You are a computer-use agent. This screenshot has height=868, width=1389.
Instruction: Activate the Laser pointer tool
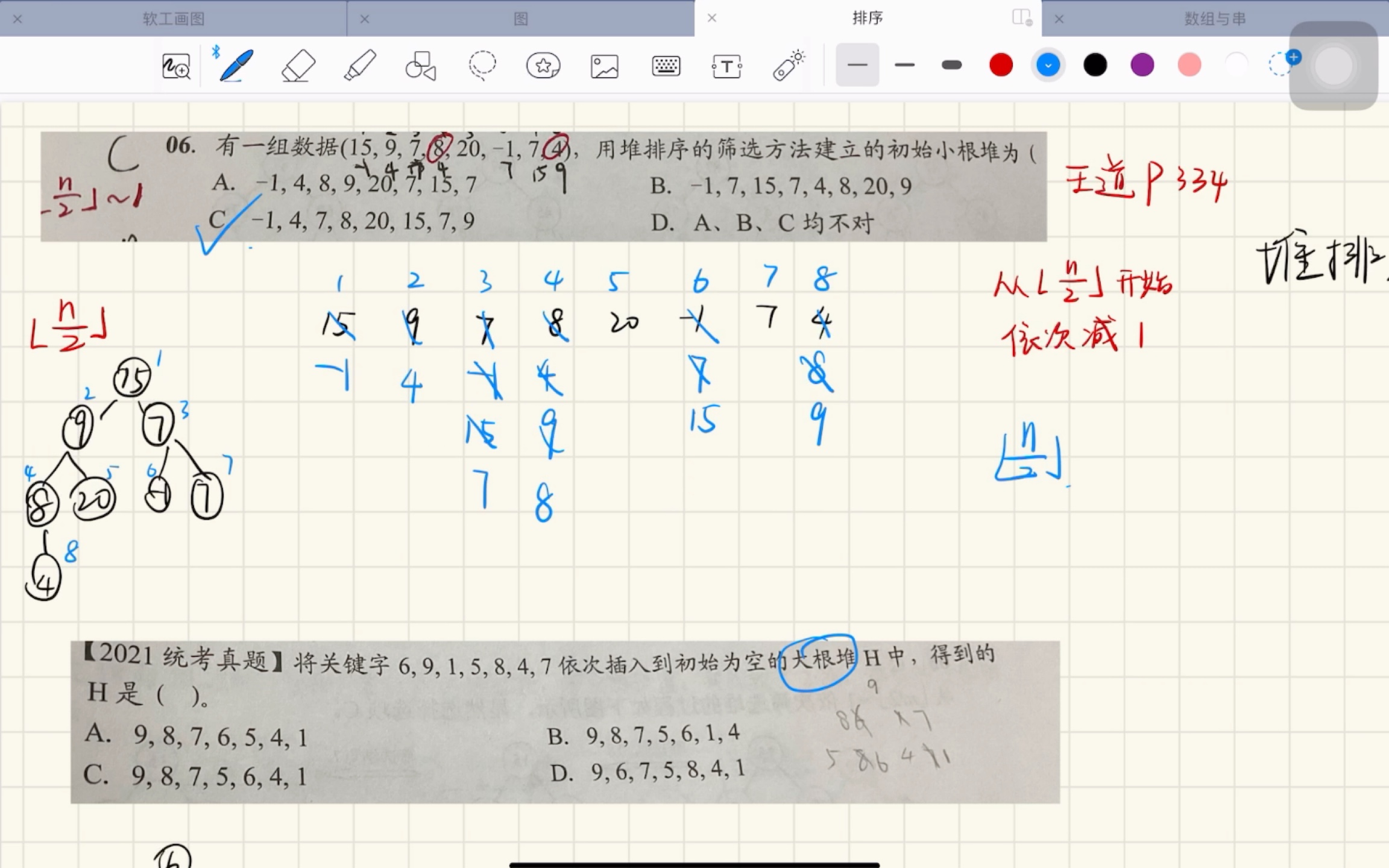[789, 65]
